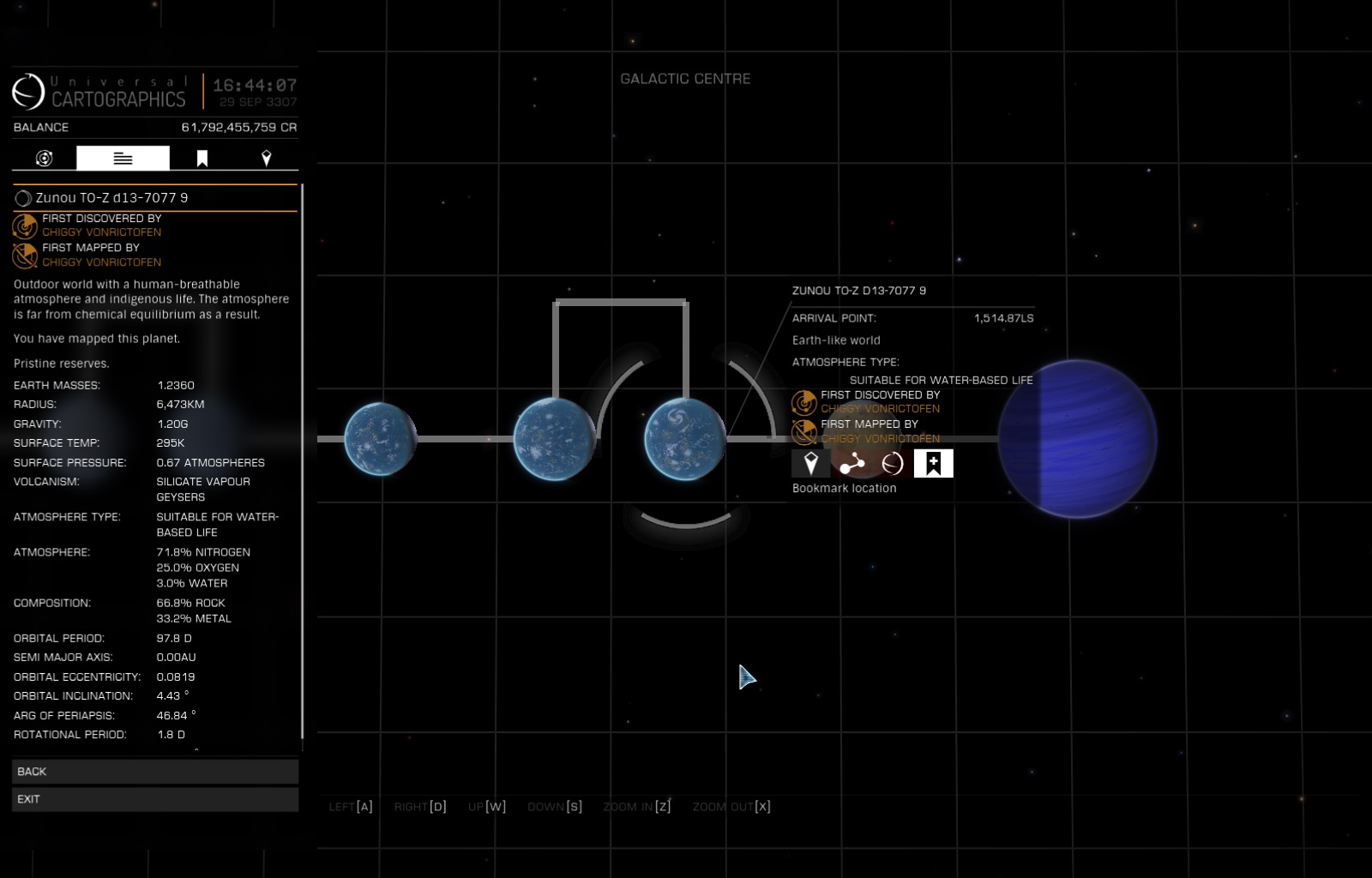Click the 'You have mapped this planet' text
1372x878 pixels.
[97, 339]
